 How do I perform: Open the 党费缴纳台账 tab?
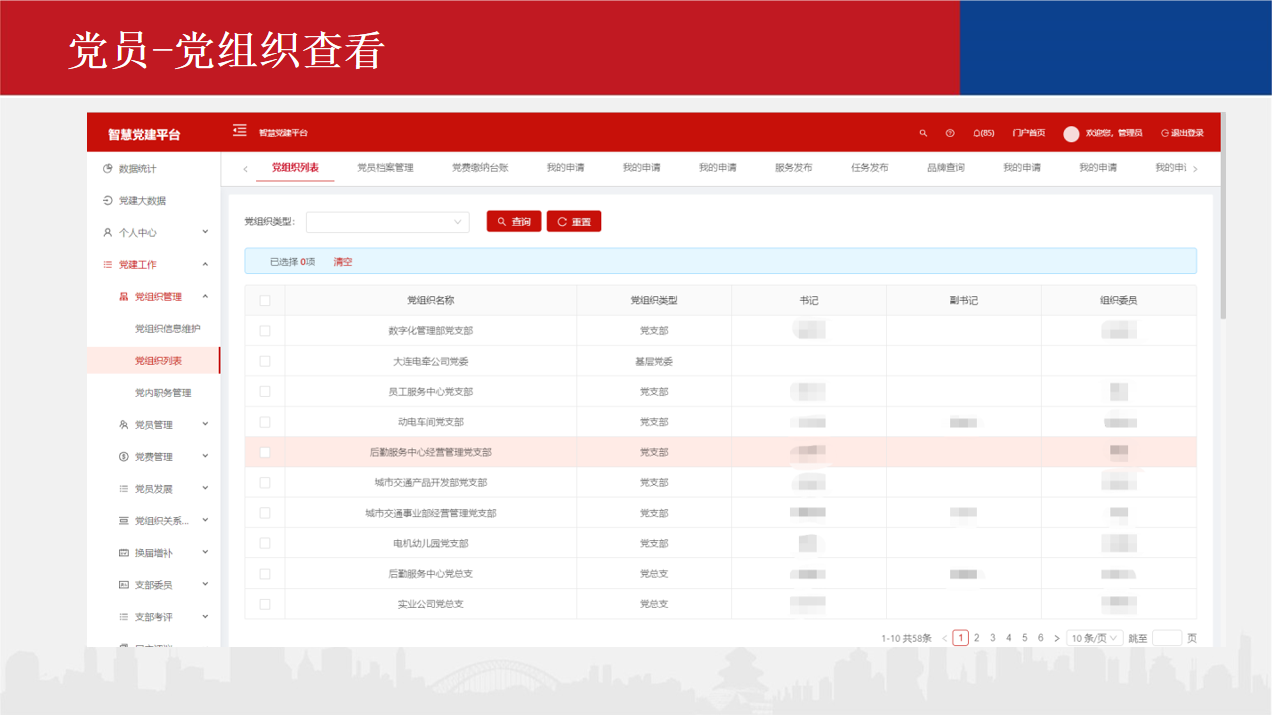pyautogui.click(x=480, y=168)
